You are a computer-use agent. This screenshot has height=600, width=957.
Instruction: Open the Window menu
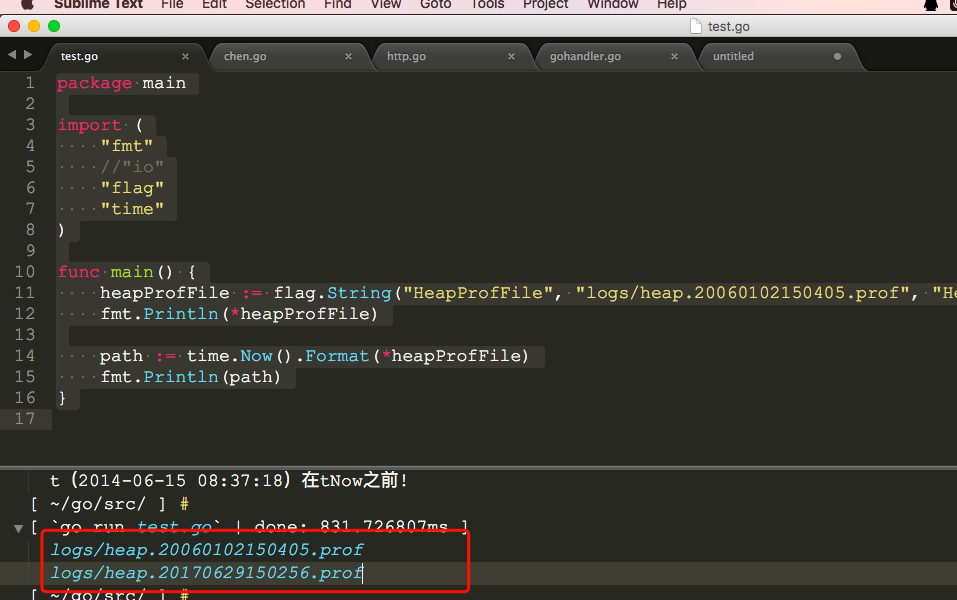click(x=612, y=4)
